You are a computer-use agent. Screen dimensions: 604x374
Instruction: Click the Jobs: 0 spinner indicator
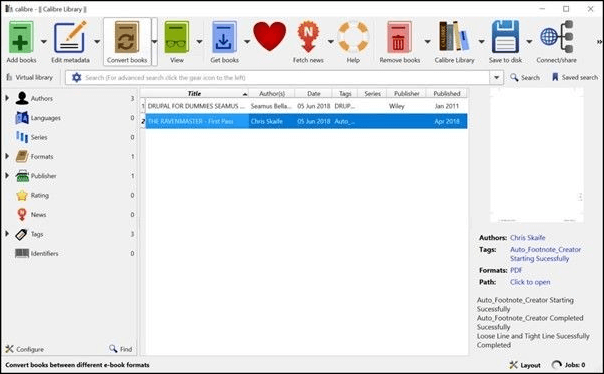(569, 365)
